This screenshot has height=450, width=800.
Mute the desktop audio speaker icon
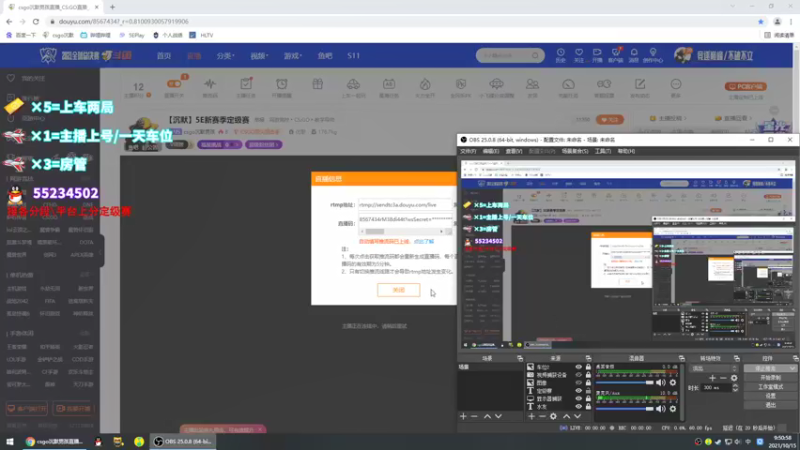(x=661, y=382)
